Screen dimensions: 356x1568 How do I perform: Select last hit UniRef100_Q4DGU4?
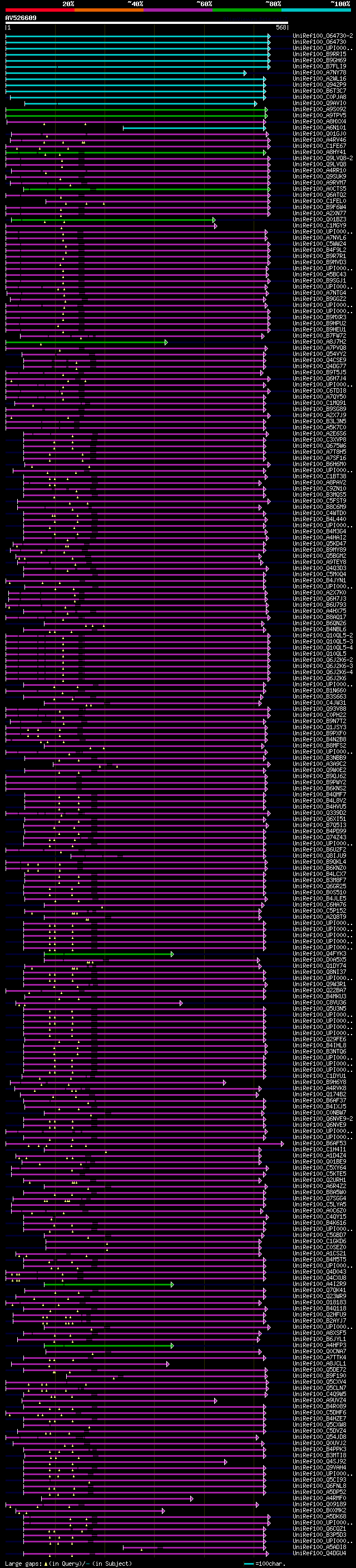319,1553
